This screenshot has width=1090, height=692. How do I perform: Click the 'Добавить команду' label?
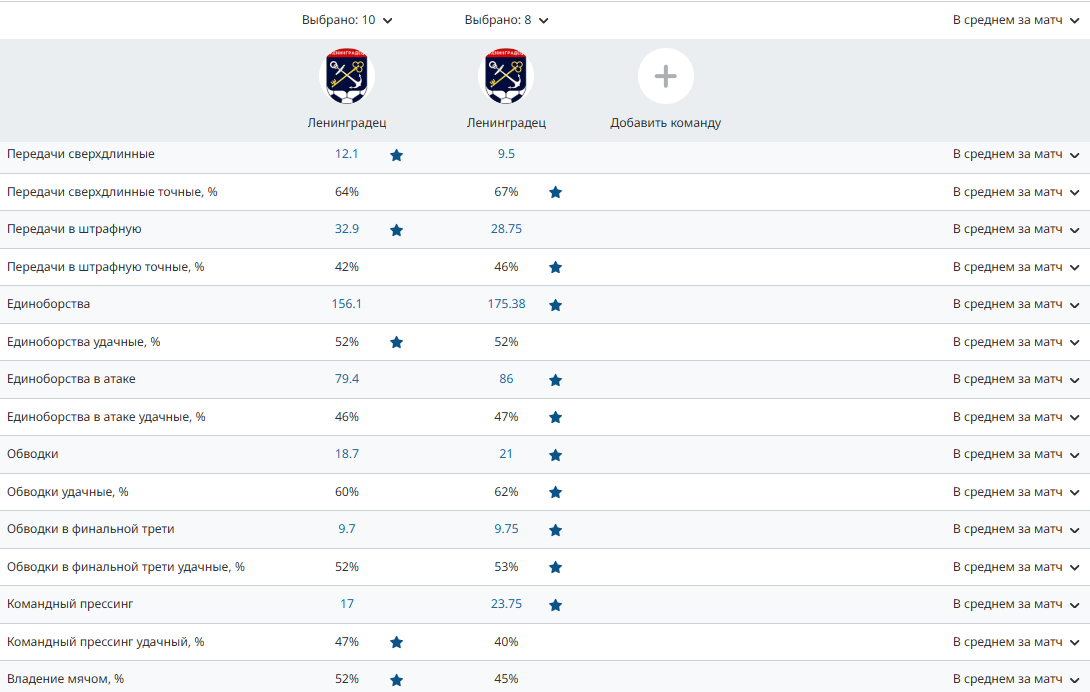point(665,123)
